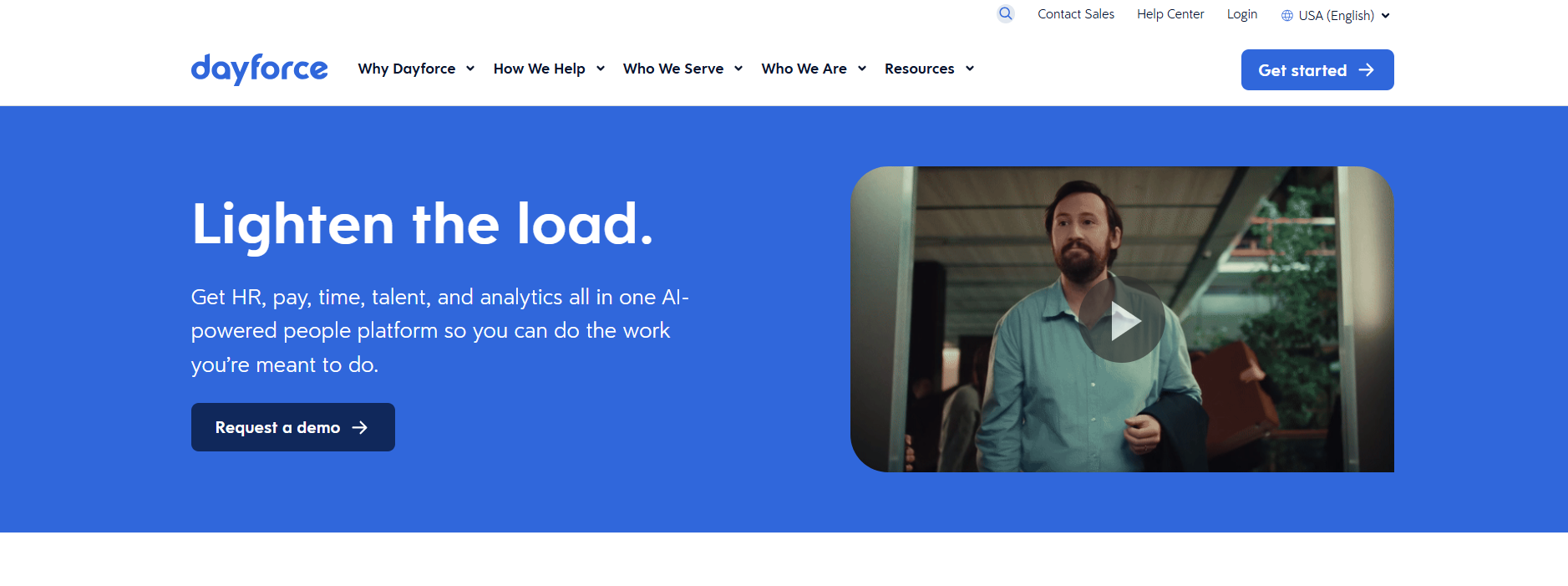Expand the Who We Serve chevron

coord(738,69)
